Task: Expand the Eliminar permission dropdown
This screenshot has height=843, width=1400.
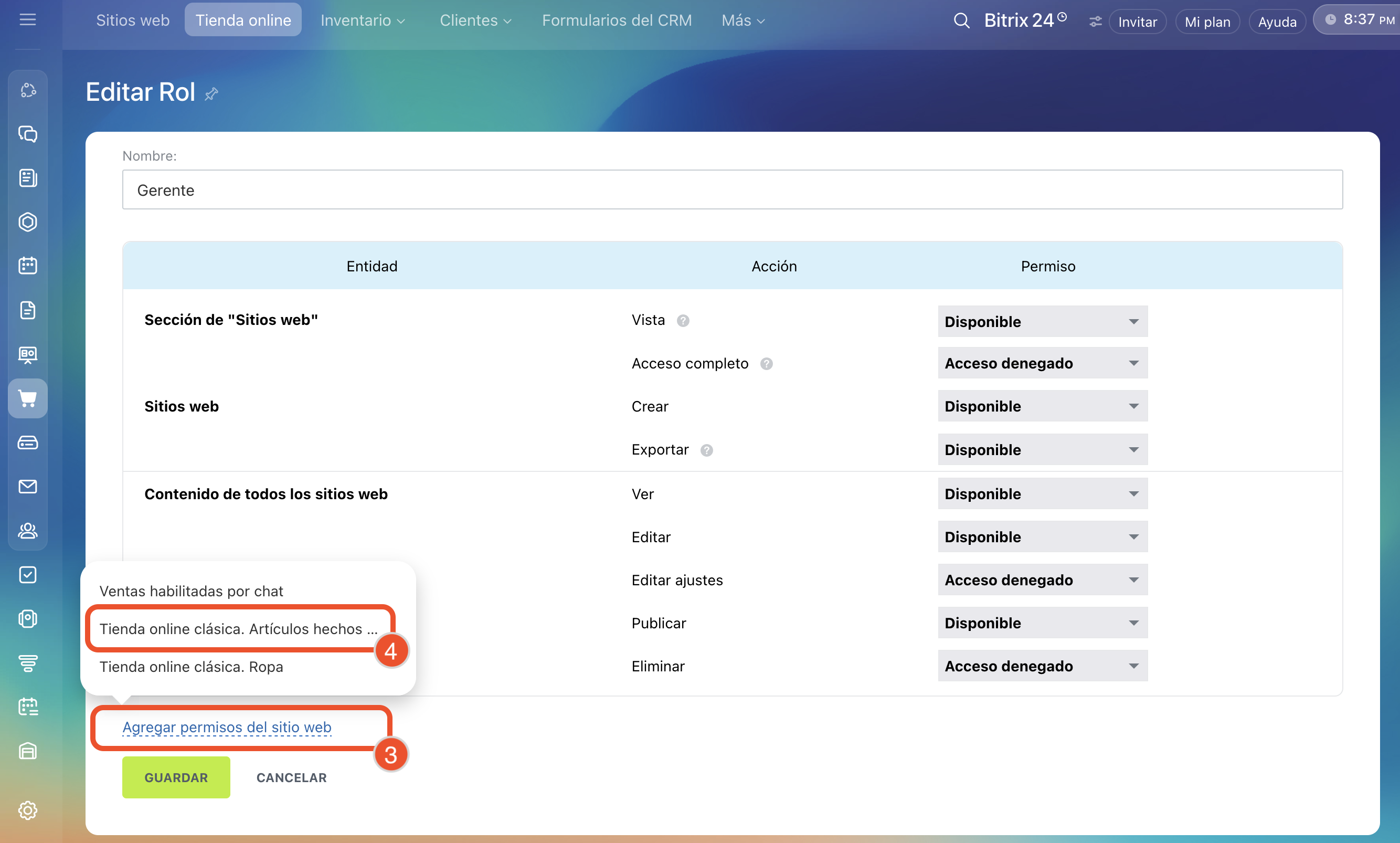Action: [1042, 666]
